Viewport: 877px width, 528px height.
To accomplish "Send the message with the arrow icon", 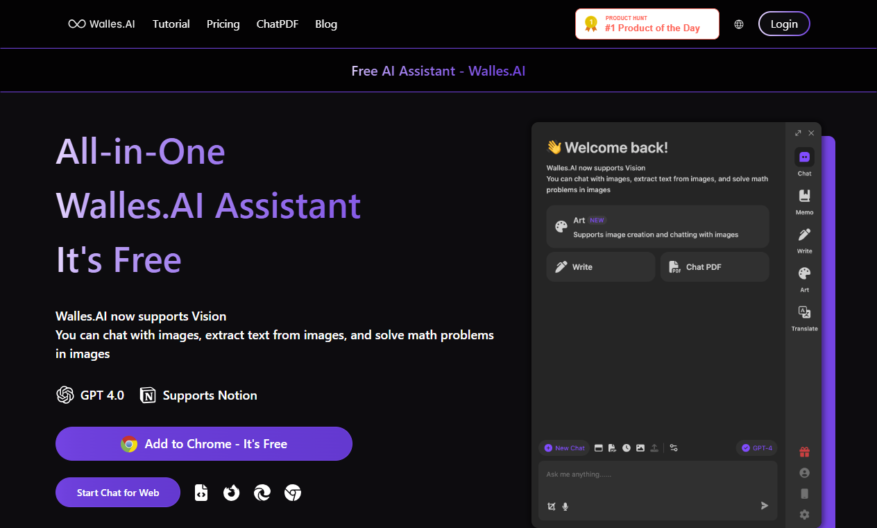I will point(764,506).
